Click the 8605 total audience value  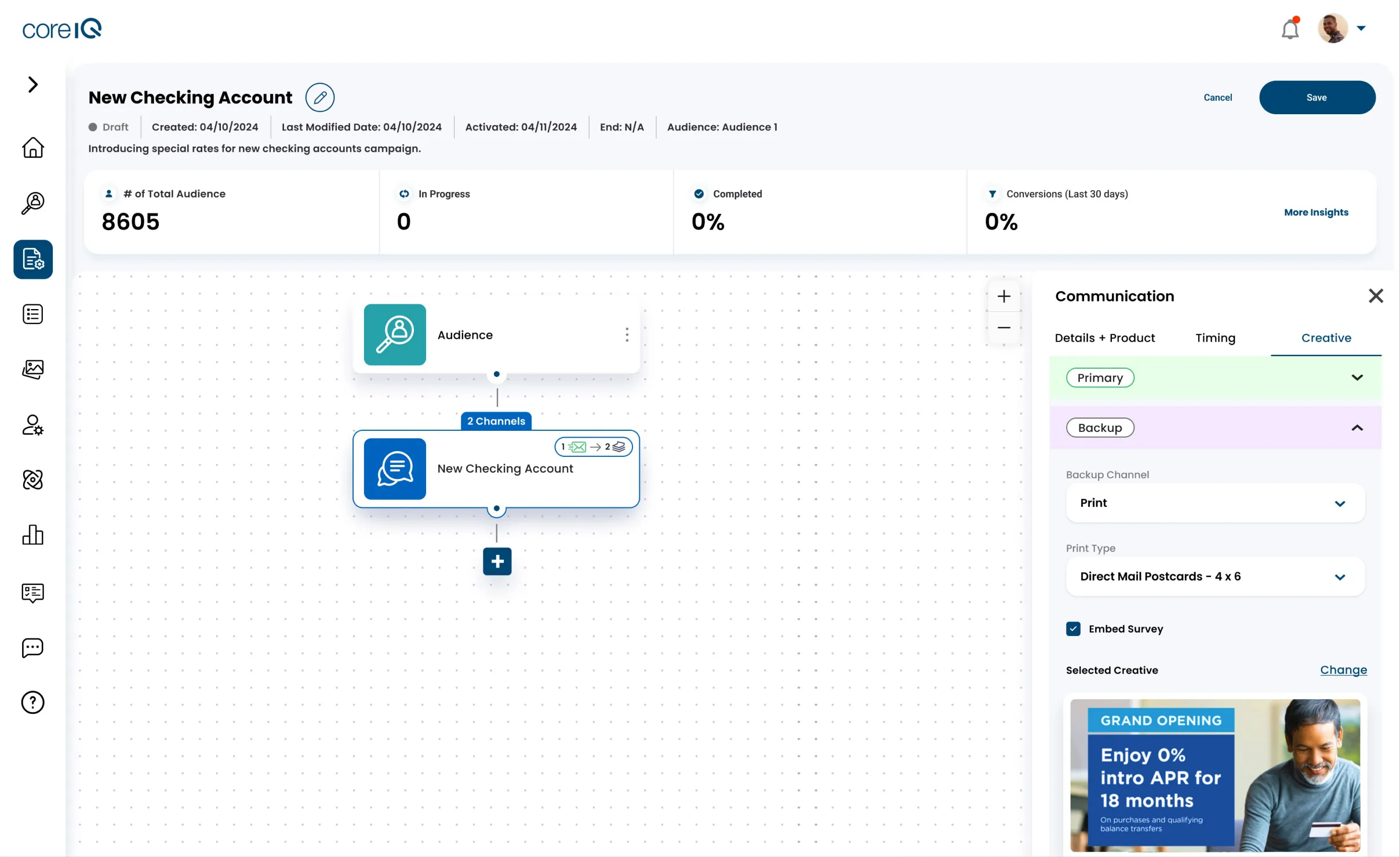130,221
